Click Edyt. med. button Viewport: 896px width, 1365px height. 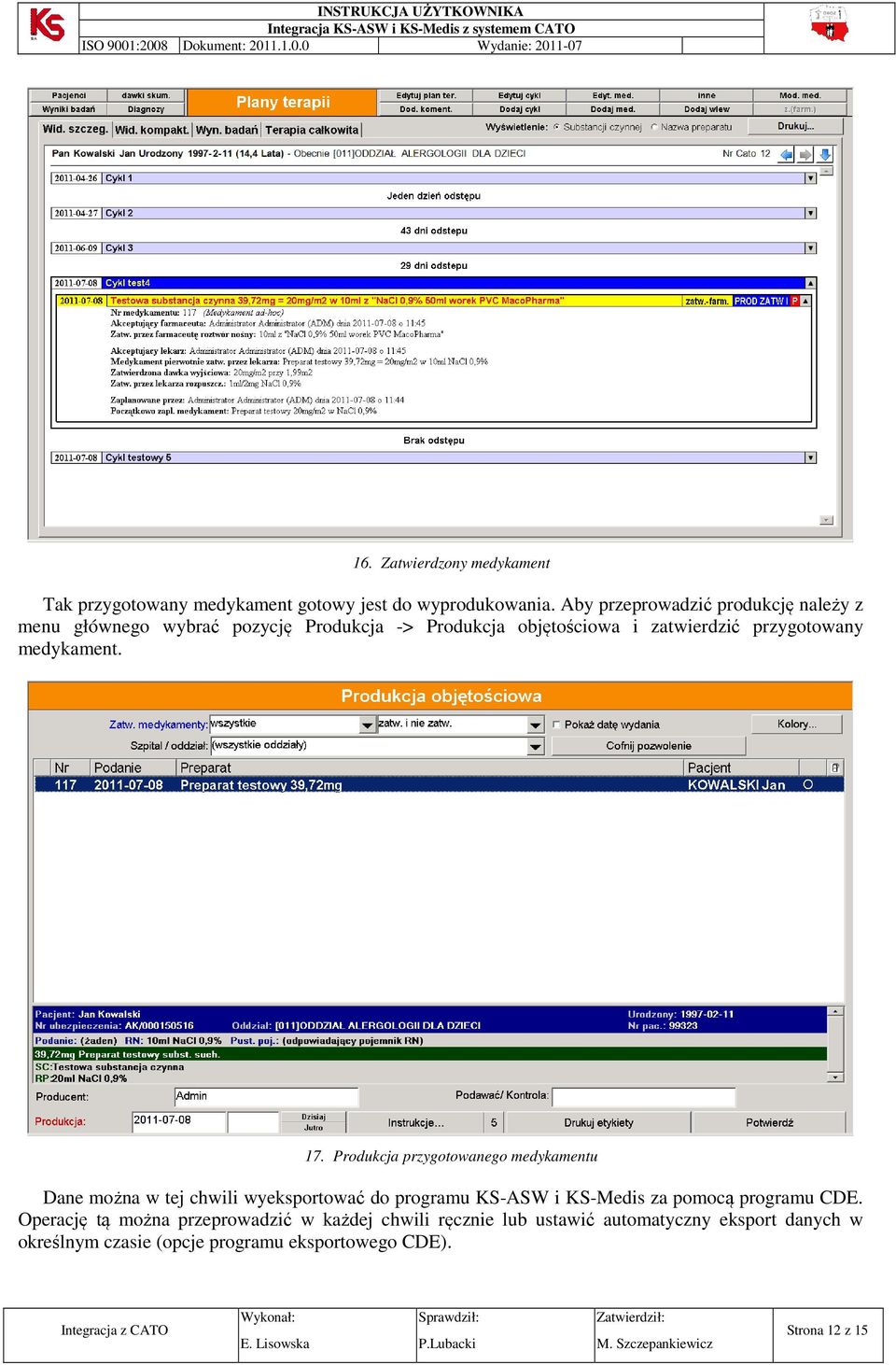[x=613, y=95]
